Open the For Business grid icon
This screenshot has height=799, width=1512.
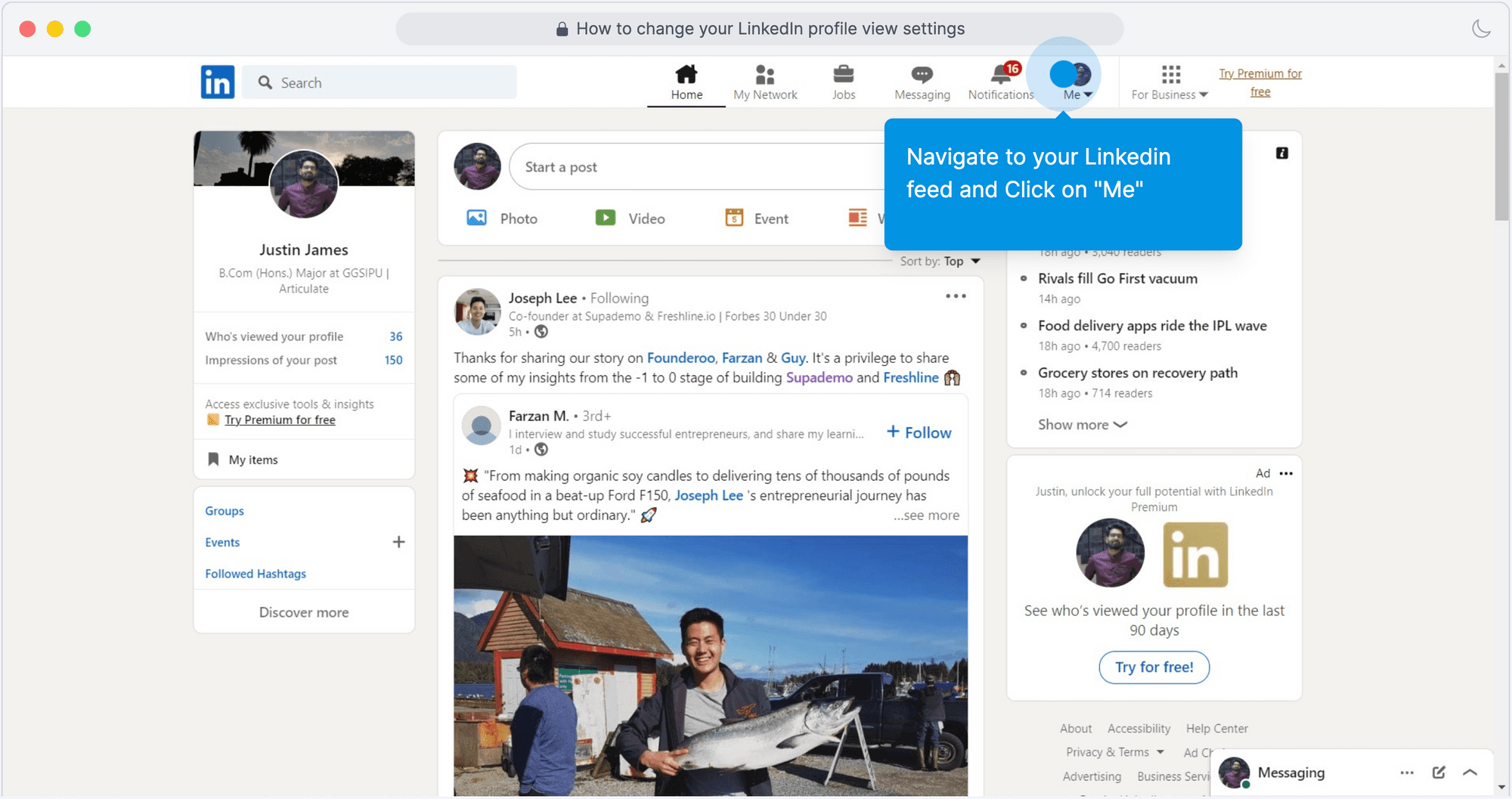(x=1170, y=75)
